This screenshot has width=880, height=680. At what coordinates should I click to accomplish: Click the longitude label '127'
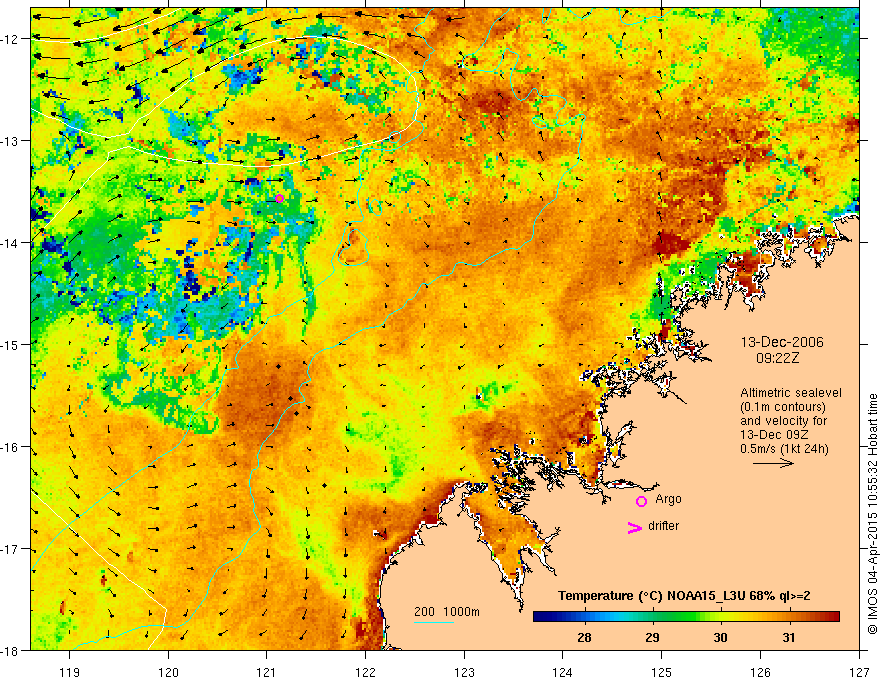click(x=859, y=672)
